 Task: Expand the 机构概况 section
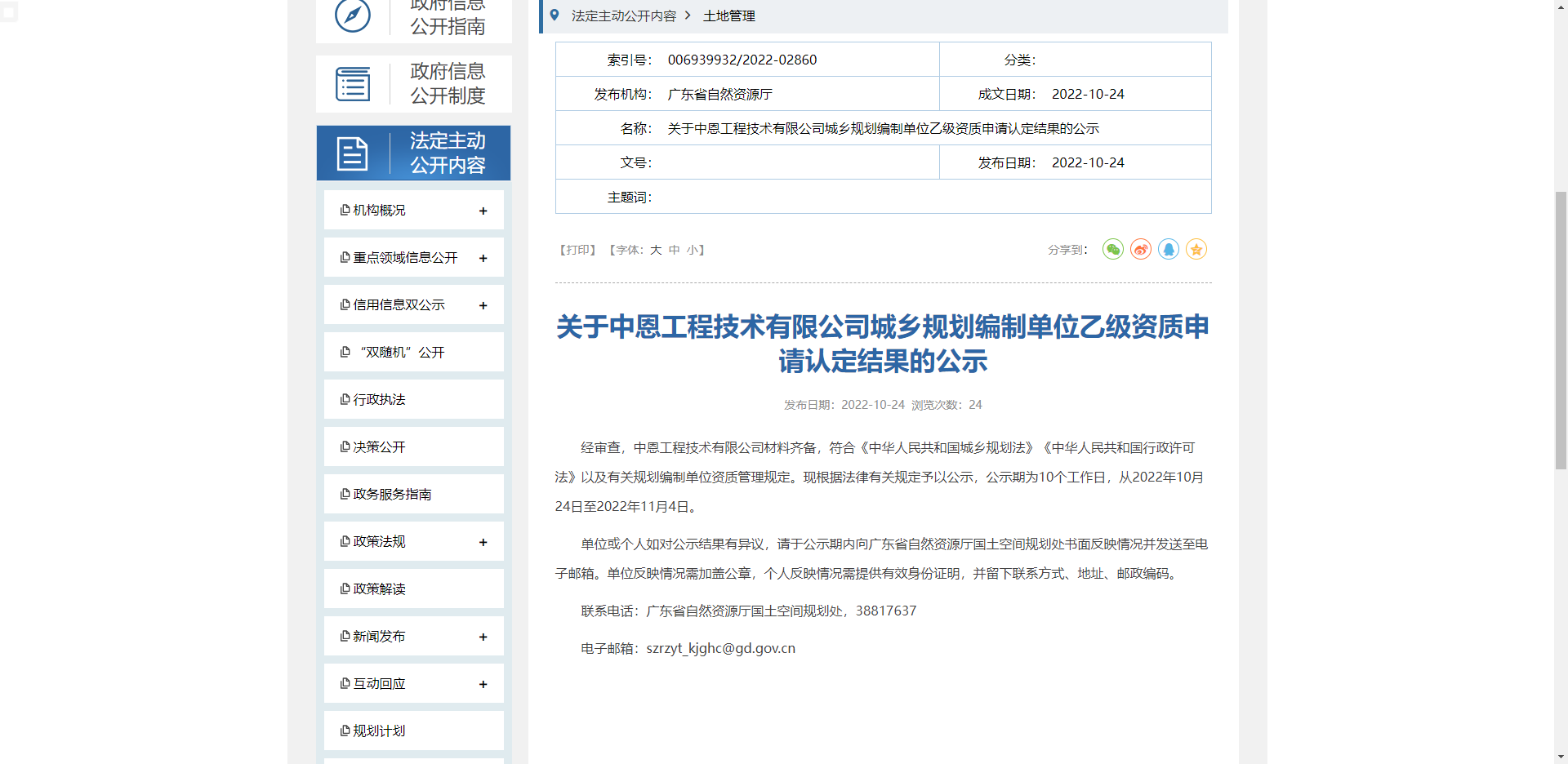coord(483,210)
